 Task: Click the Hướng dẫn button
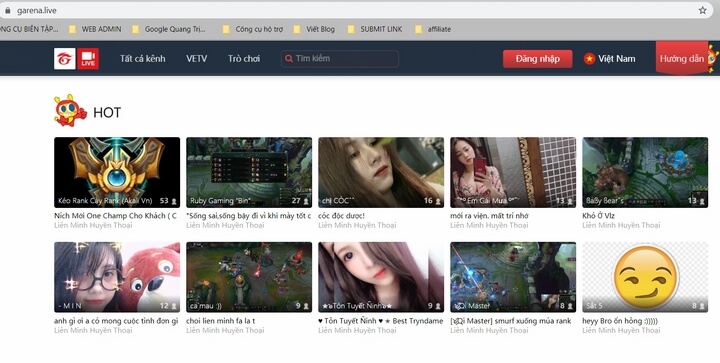(681, 59)
